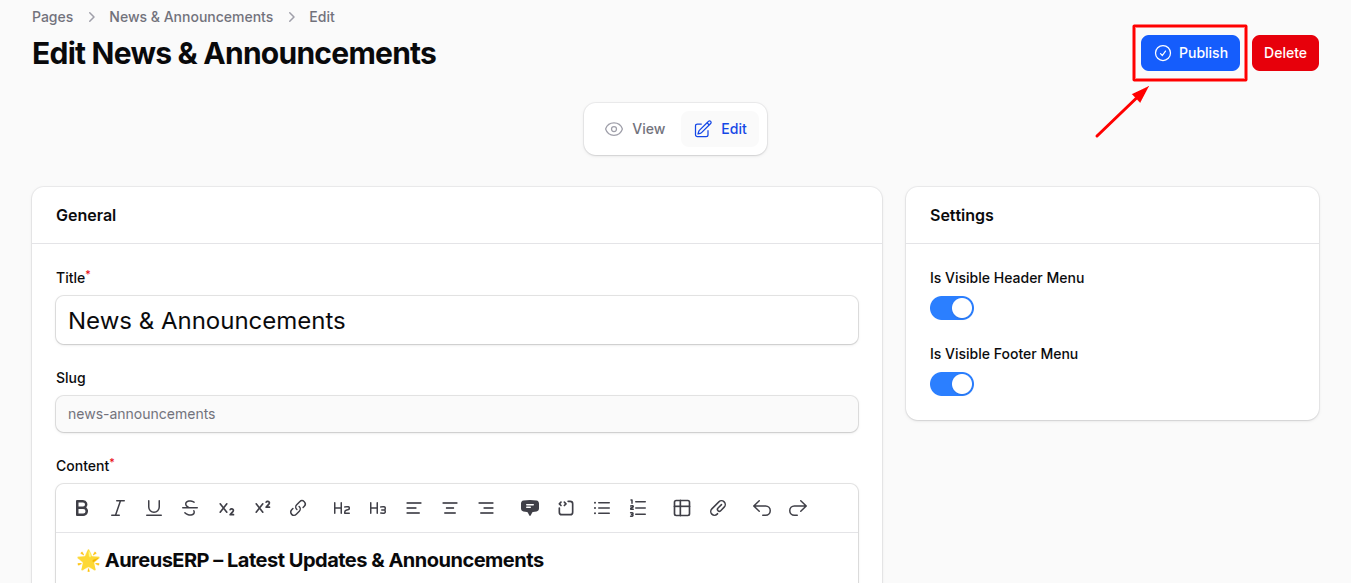This screenshot has width=1351, height=583.
Task: Apply Italic formatting to content text
Action: pos(117,508)
